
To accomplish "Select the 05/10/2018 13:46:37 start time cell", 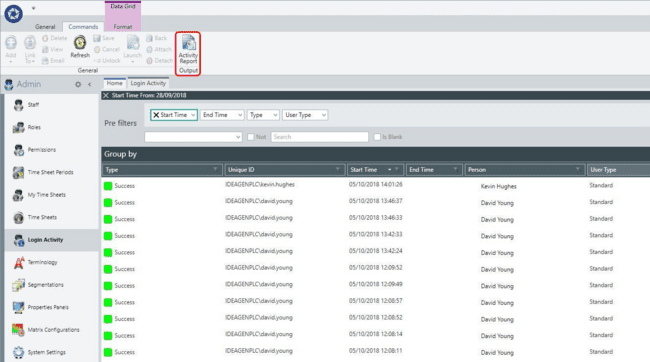I will click(376, 201).
